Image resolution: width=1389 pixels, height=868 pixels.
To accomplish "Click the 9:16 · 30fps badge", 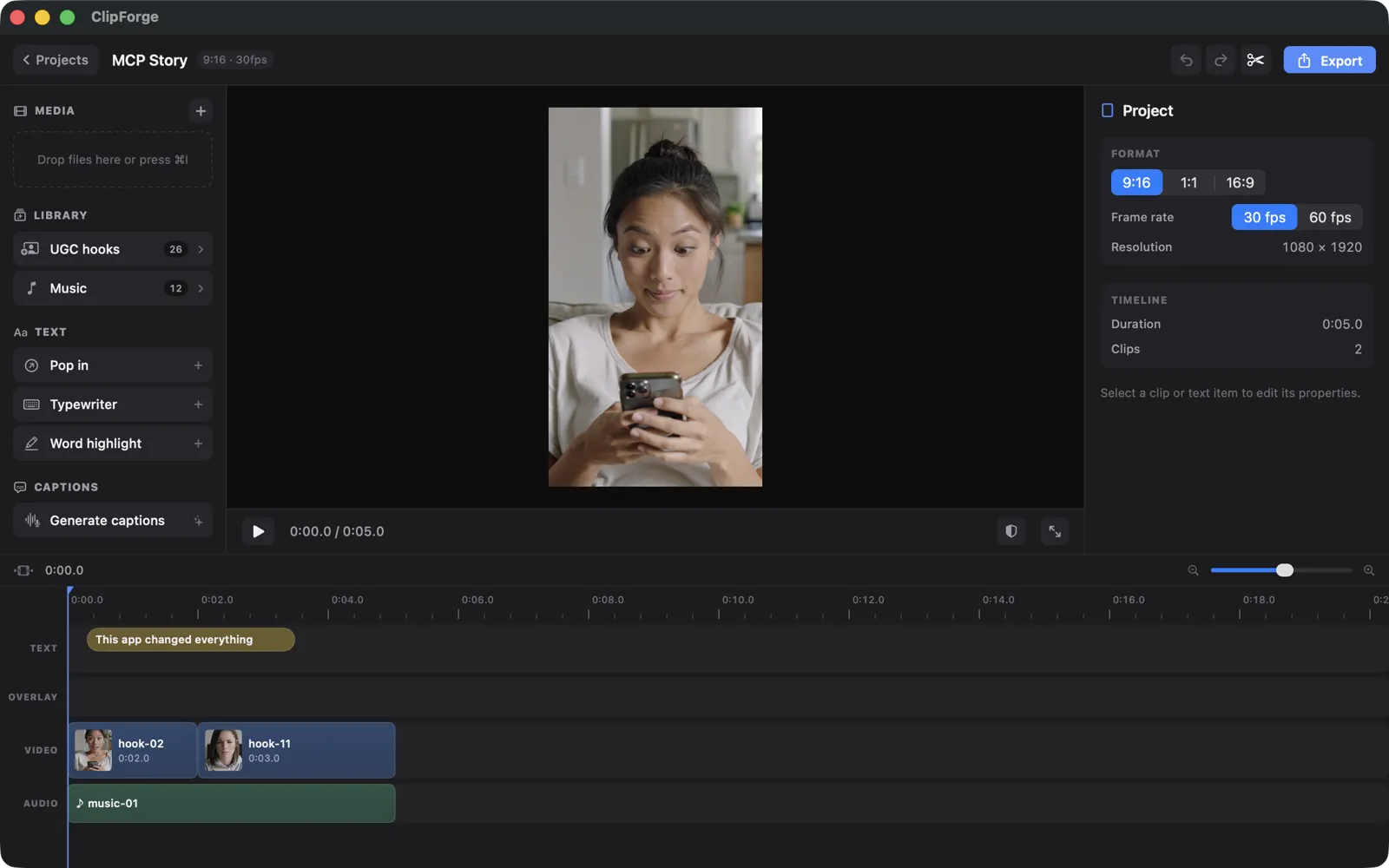I will coord(234,60).
